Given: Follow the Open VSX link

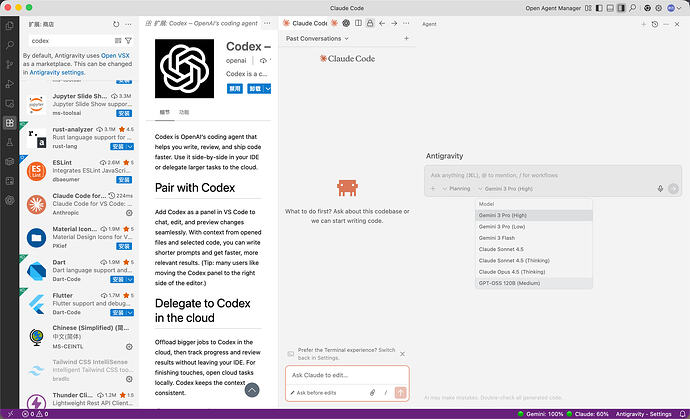Looking at the screenshot, I should click(115, 55).
